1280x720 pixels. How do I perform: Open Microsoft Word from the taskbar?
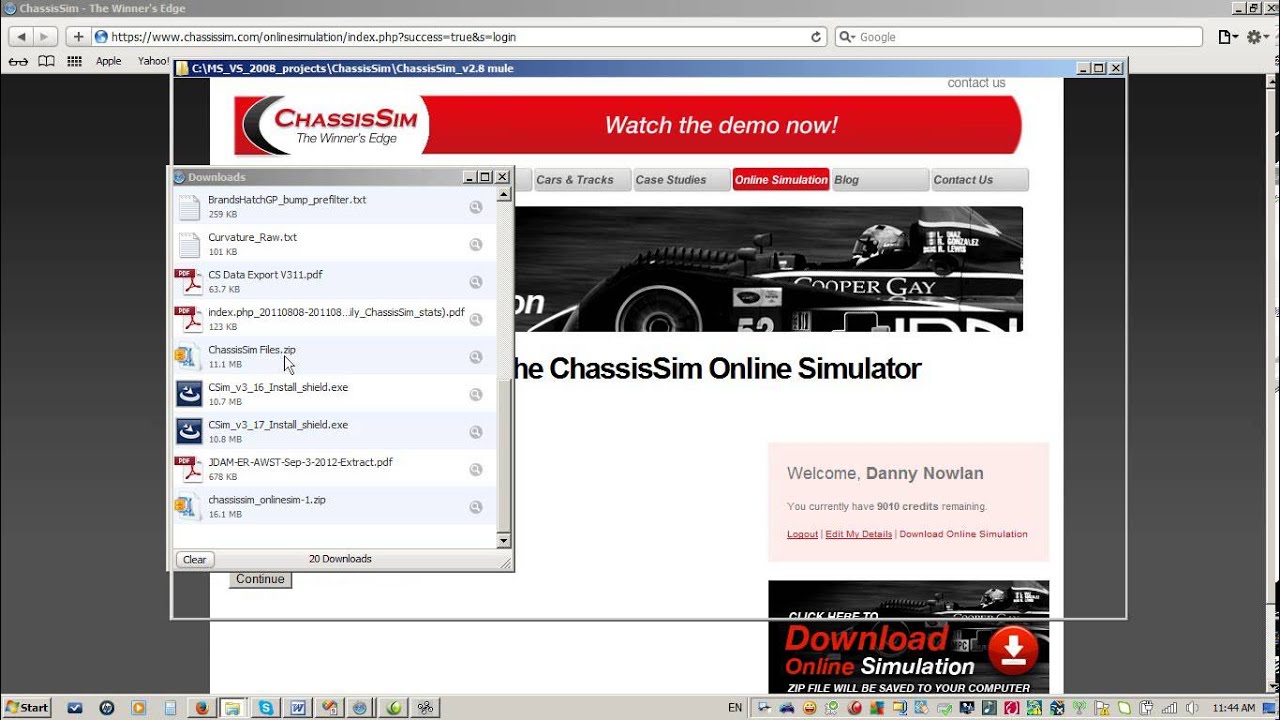(x=297, y=707)
